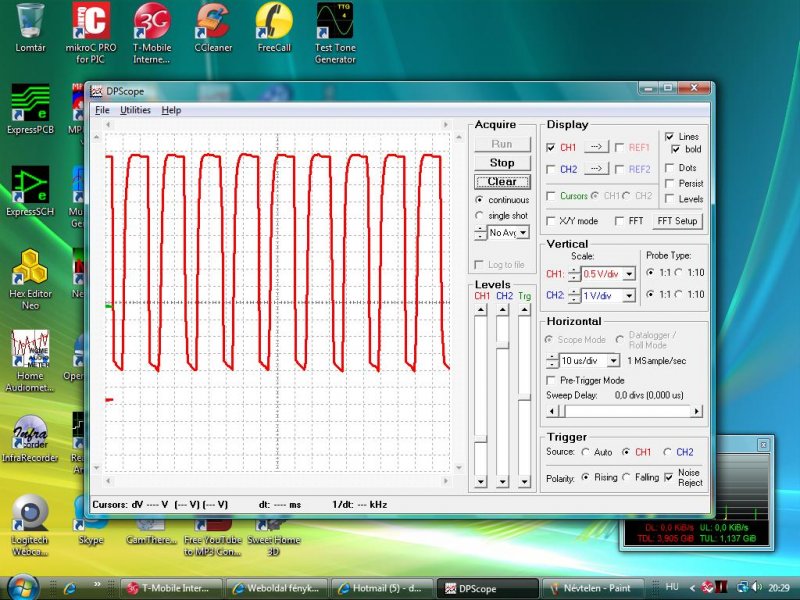Viewport: 800px width, 600px height.
Task: Click the taskbar clock 20:29
Action: 779,588
